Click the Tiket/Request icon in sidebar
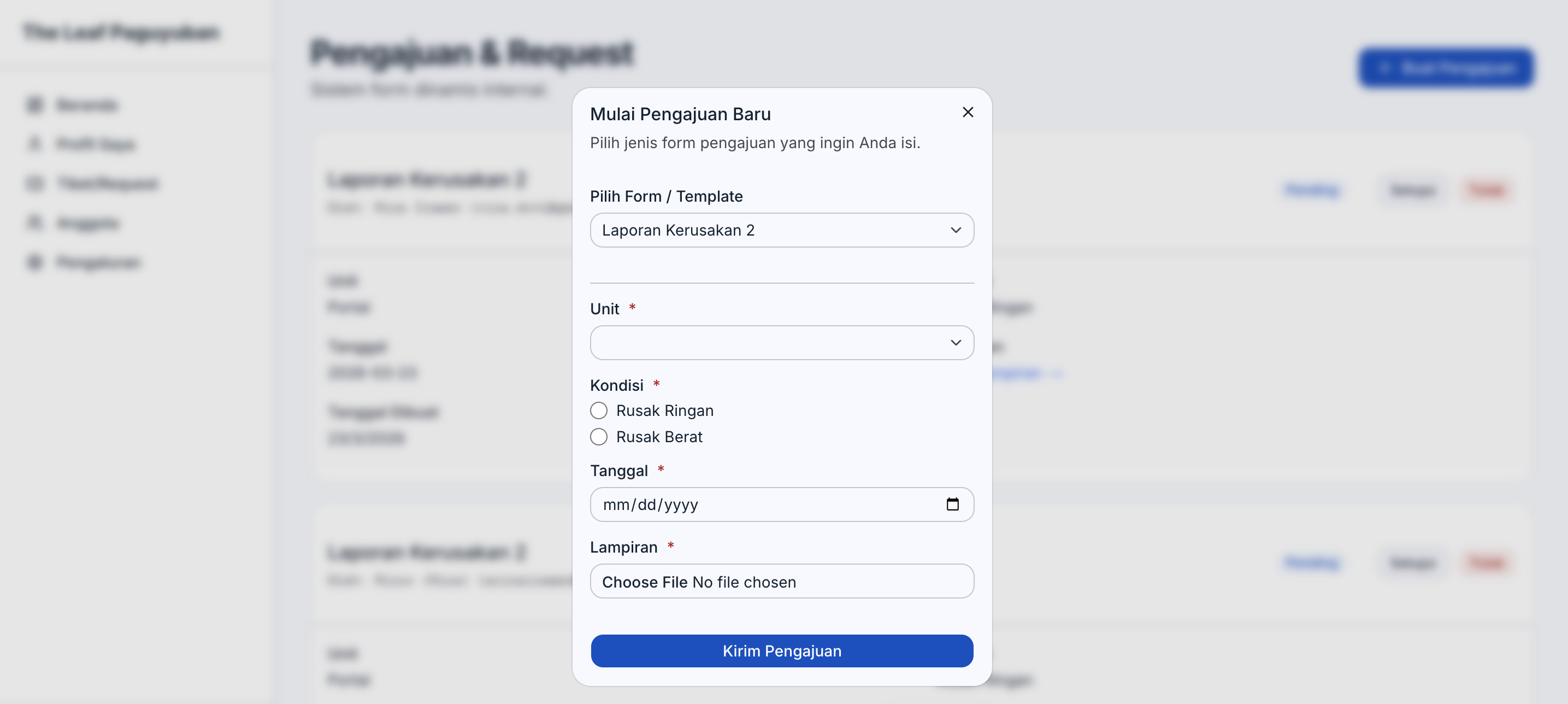 coord(35,183)
